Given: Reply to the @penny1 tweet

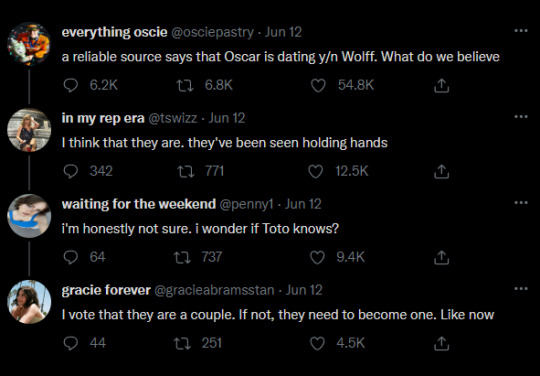Looking at the screenshot, I should click(x=71, y=257).
